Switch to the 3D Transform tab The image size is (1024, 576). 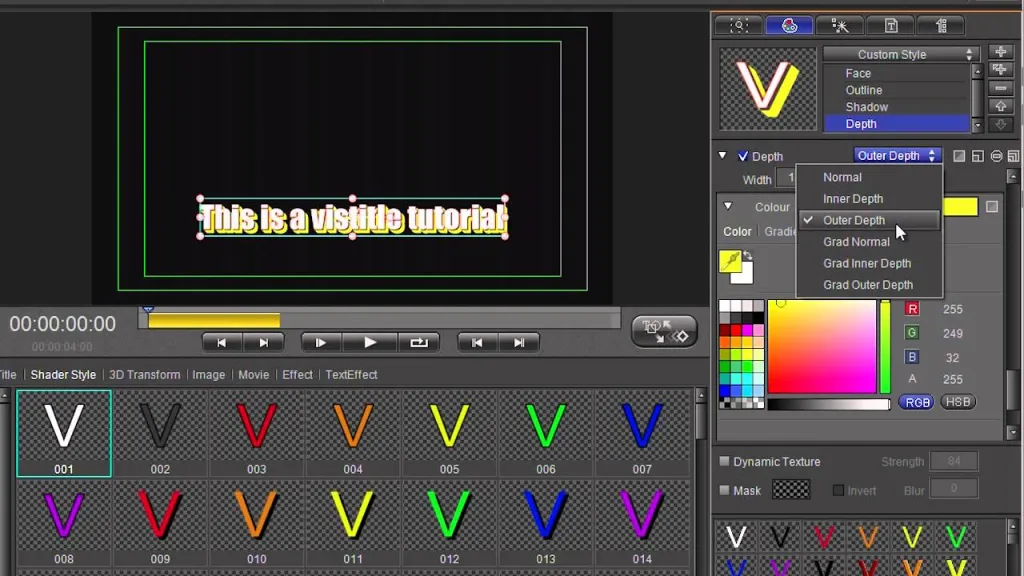pyautogui.click(x=144, y=374)
